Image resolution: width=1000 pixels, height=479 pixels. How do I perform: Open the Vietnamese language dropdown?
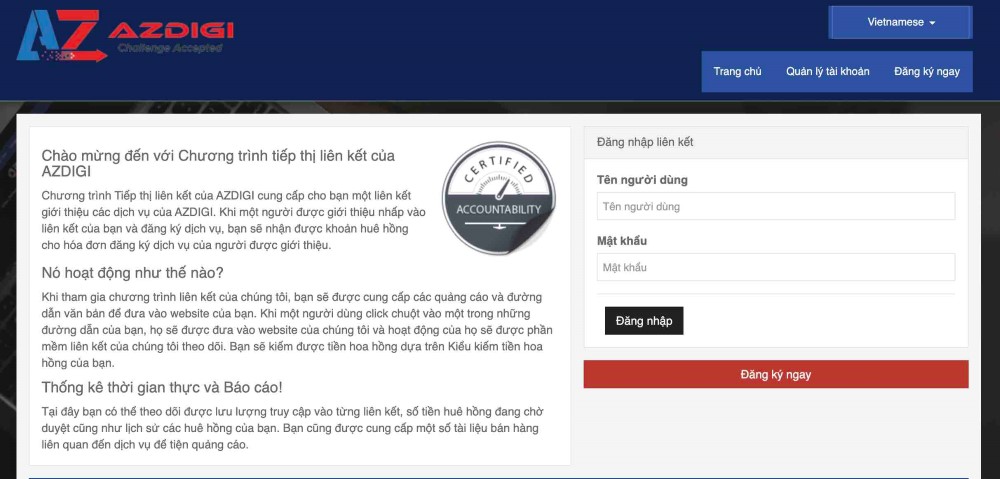tap(901, 22)
